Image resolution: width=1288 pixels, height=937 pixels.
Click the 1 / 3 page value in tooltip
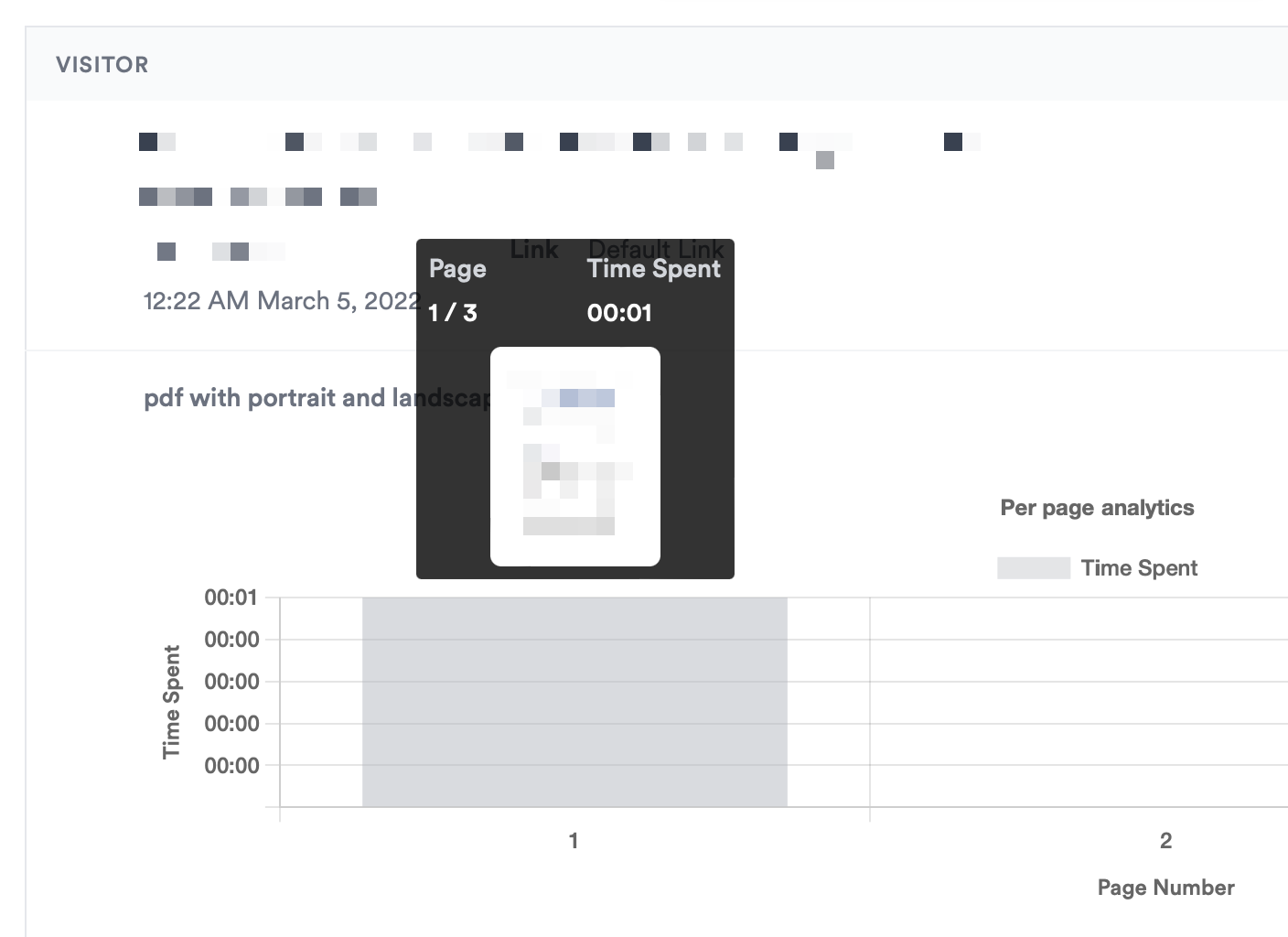pyautogui.click(x=453, y=313)
